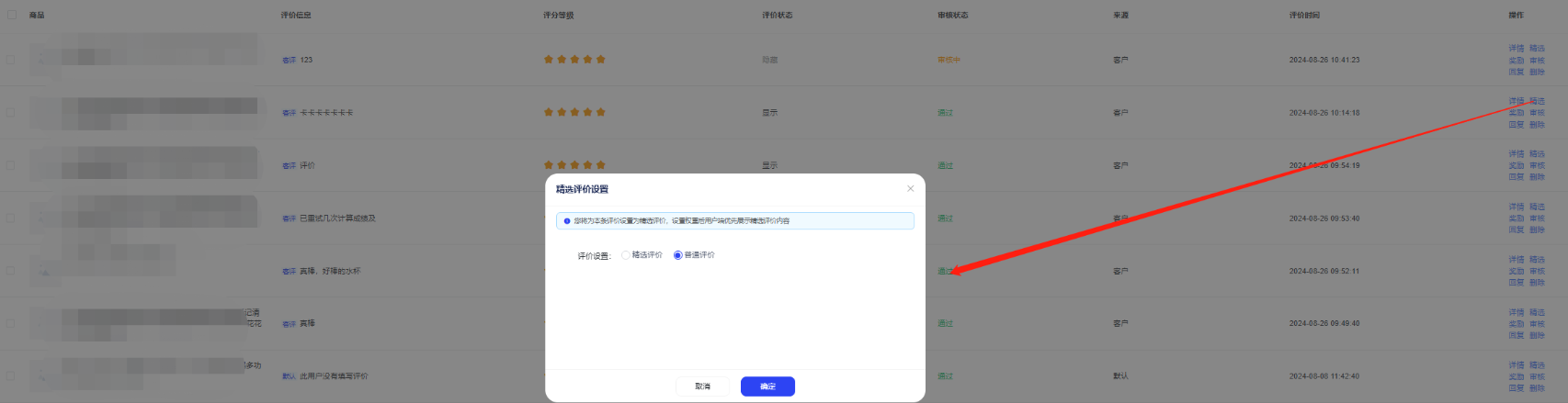This screenshot has width=1568, height=403.
Task: Tick the checkbox for the '123' review row
Action: tap(11, 60)
